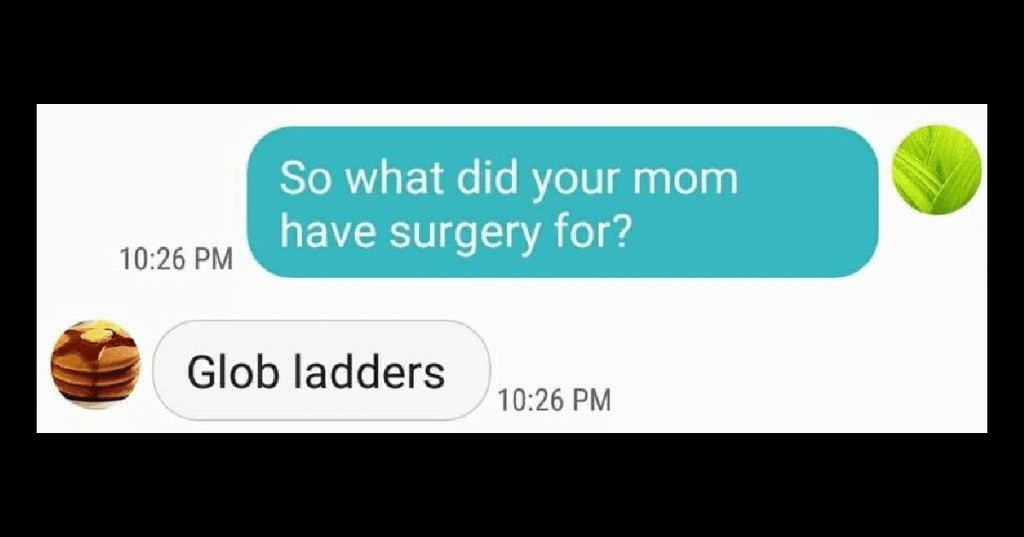The width and height of the screenshot is (1024, 537).
Task: Select the teal outgoing message bubble
Action: pyautogui.click(x=564, y=202)
